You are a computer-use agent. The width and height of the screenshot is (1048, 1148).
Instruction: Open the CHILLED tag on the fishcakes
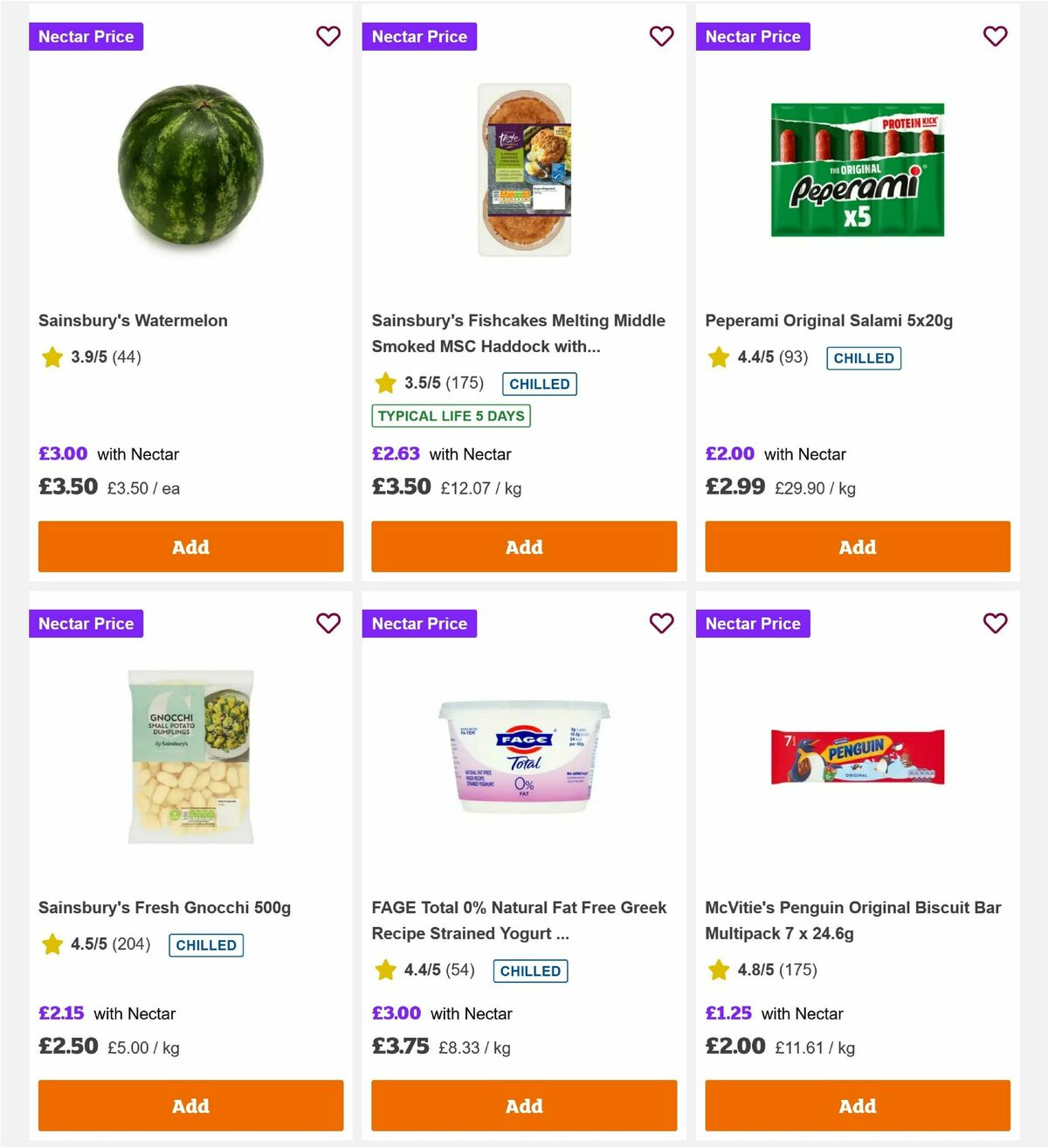(x=539, y=384)
